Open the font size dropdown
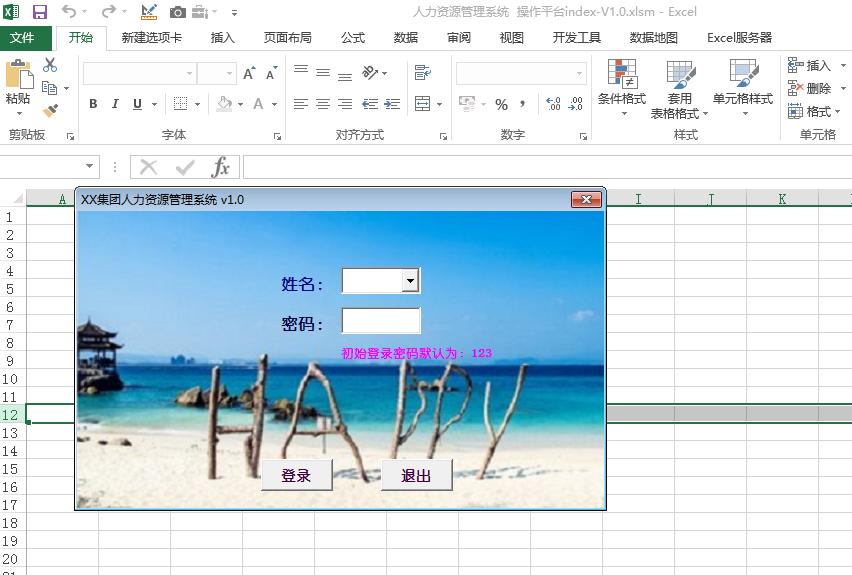 click(x=229, y=73)
